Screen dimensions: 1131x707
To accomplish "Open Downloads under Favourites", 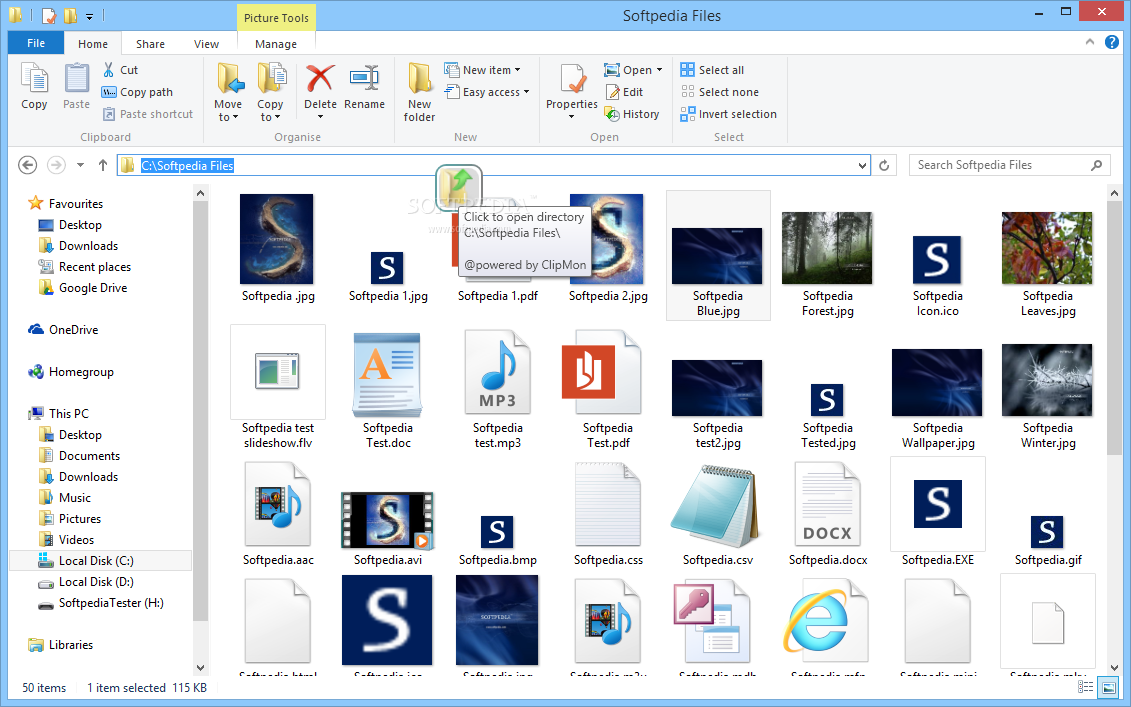I will (88, 246).
